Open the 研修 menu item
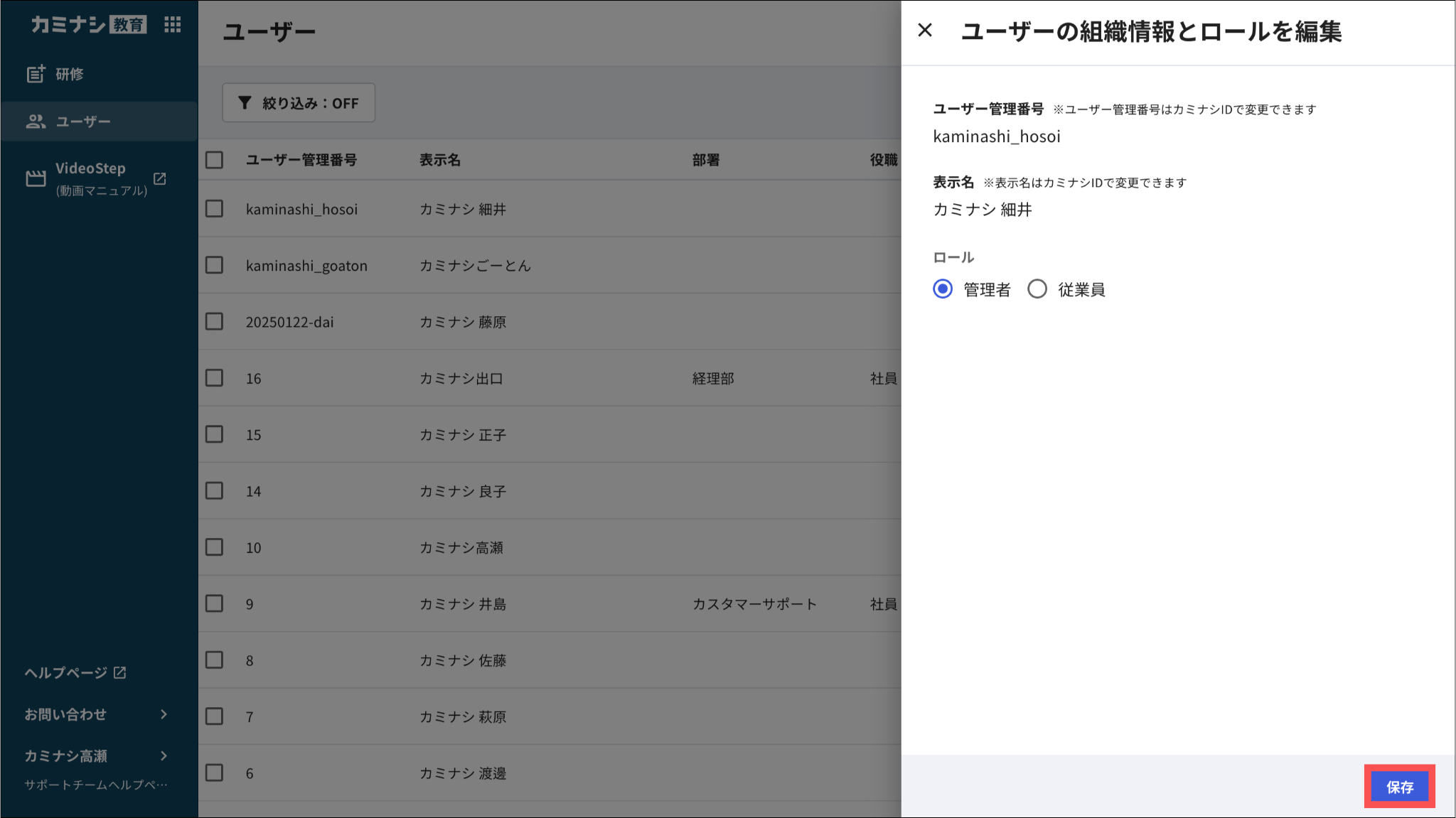1456x818 pixels. pos(70,74)
